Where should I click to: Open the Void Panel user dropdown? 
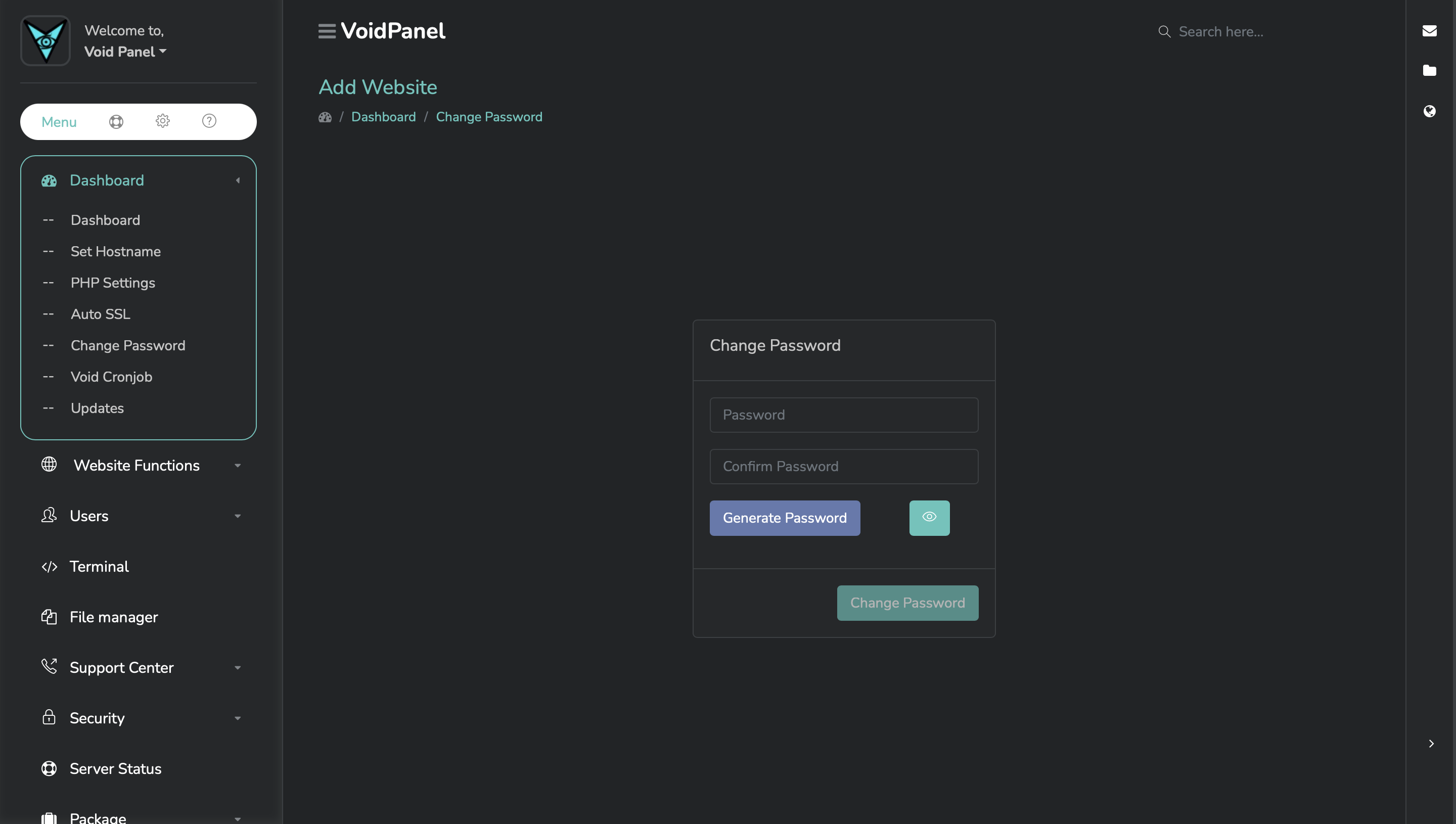point(125,52)
